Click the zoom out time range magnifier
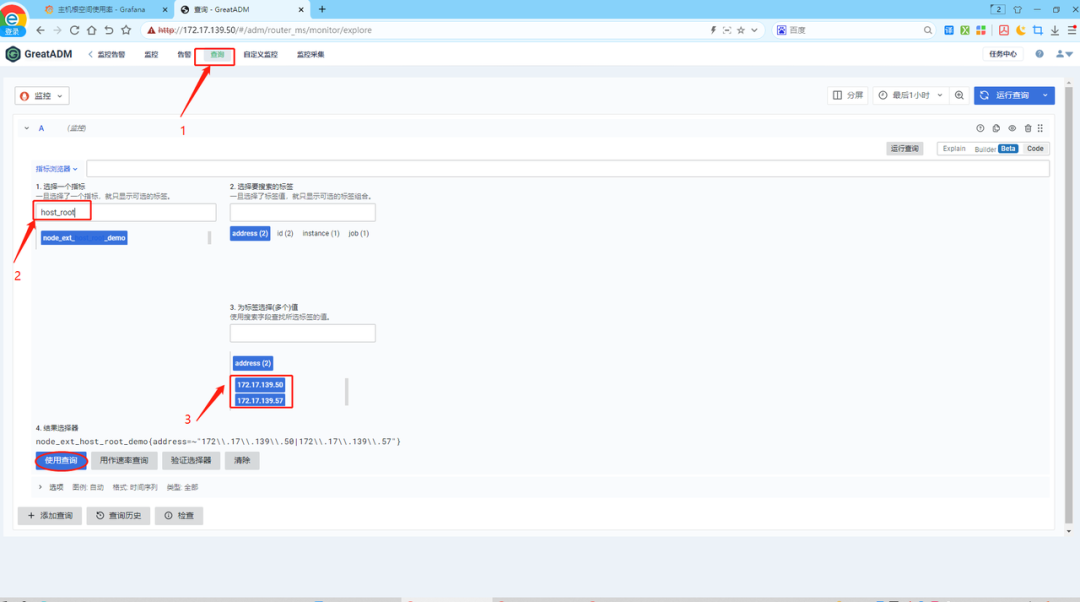Screen dimensions: 1080x602 point(959,95)
